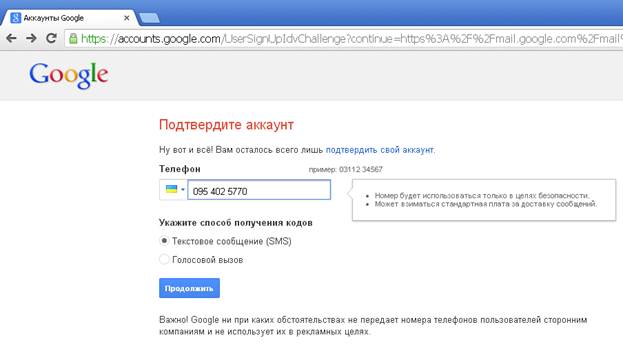Click the Важно! Google privacy notice text
The image size is (623, 360).
(x=373, y=325)
